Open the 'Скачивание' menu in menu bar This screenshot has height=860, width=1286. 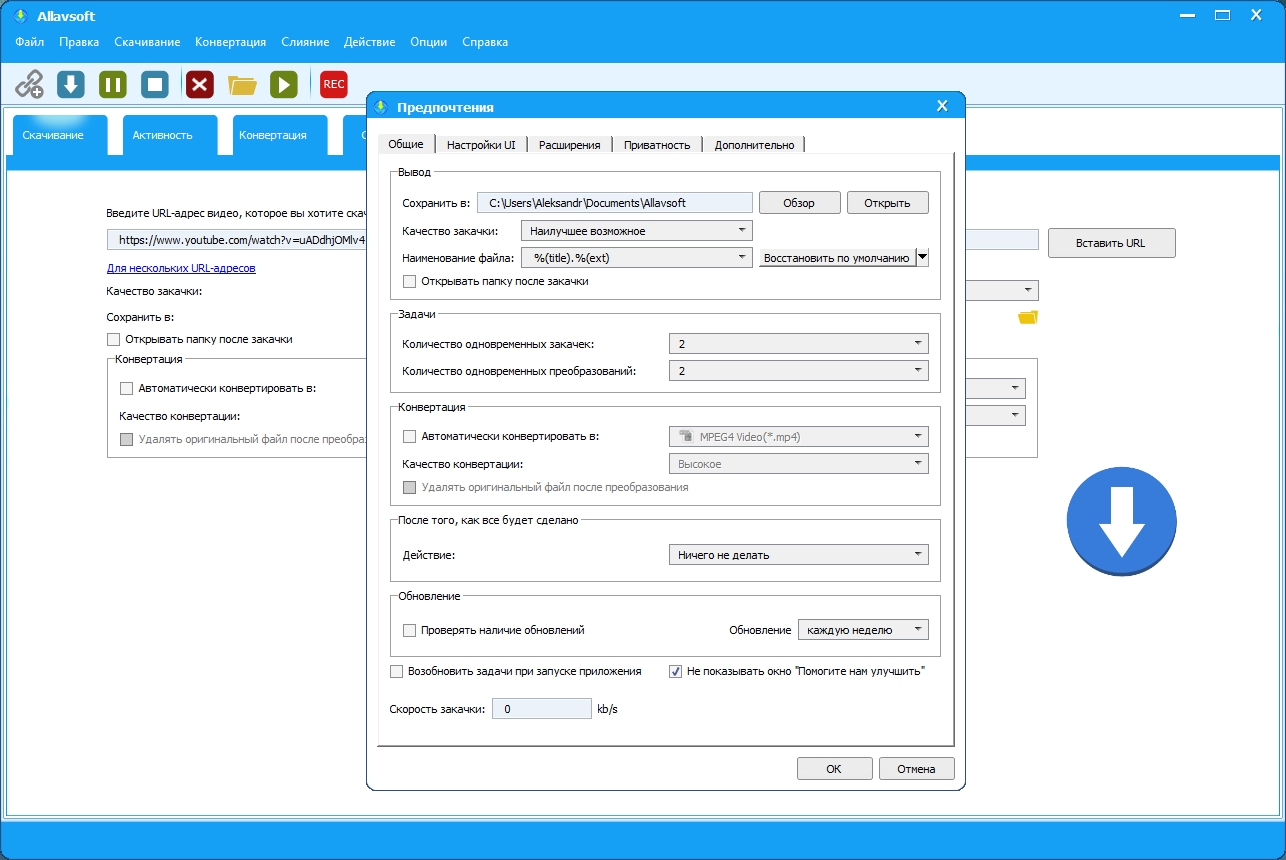[x=147, y=42]
